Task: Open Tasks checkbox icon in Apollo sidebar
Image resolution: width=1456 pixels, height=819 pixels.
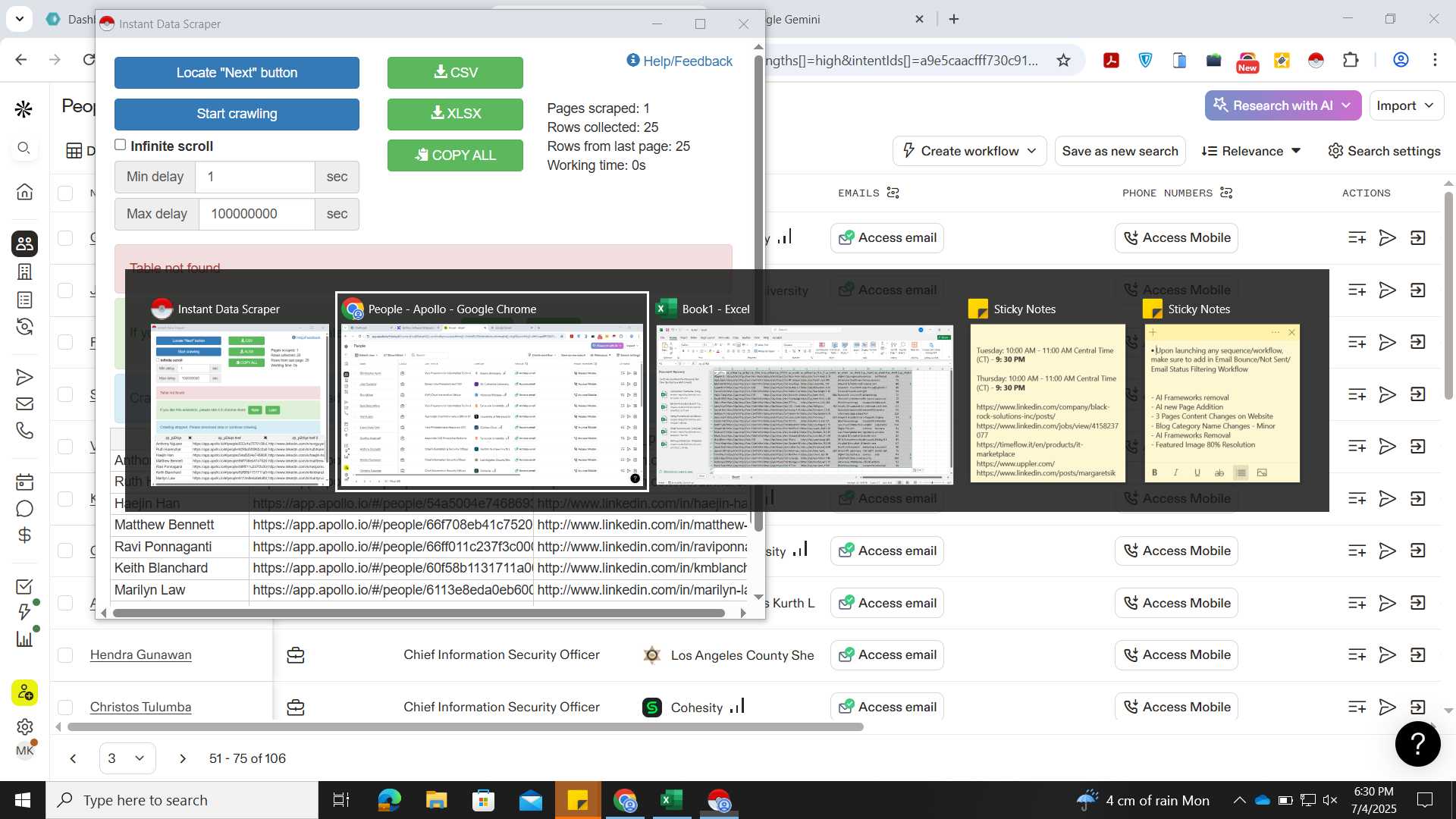Action: pos(24,586)
